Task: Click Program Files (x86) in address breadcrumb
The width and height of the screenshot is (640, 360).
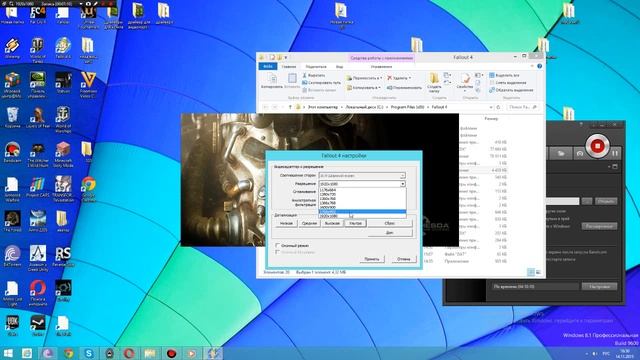Action: (x=407, y=107)
